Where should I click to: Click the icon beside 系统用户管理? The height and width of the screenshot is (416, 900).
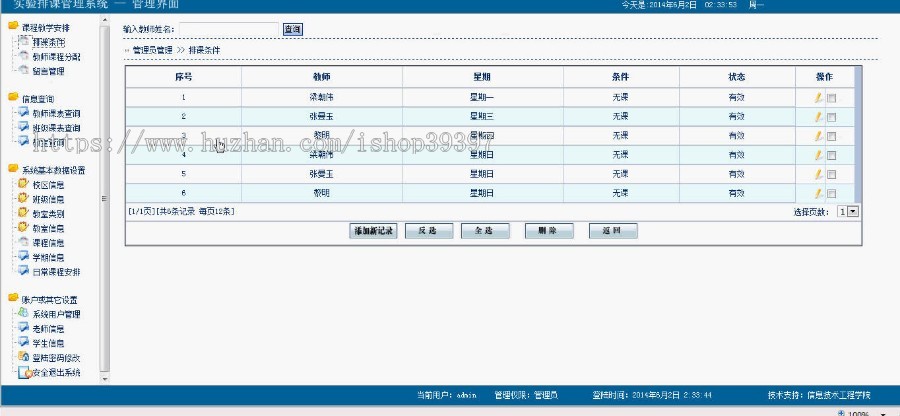(24, 313)
